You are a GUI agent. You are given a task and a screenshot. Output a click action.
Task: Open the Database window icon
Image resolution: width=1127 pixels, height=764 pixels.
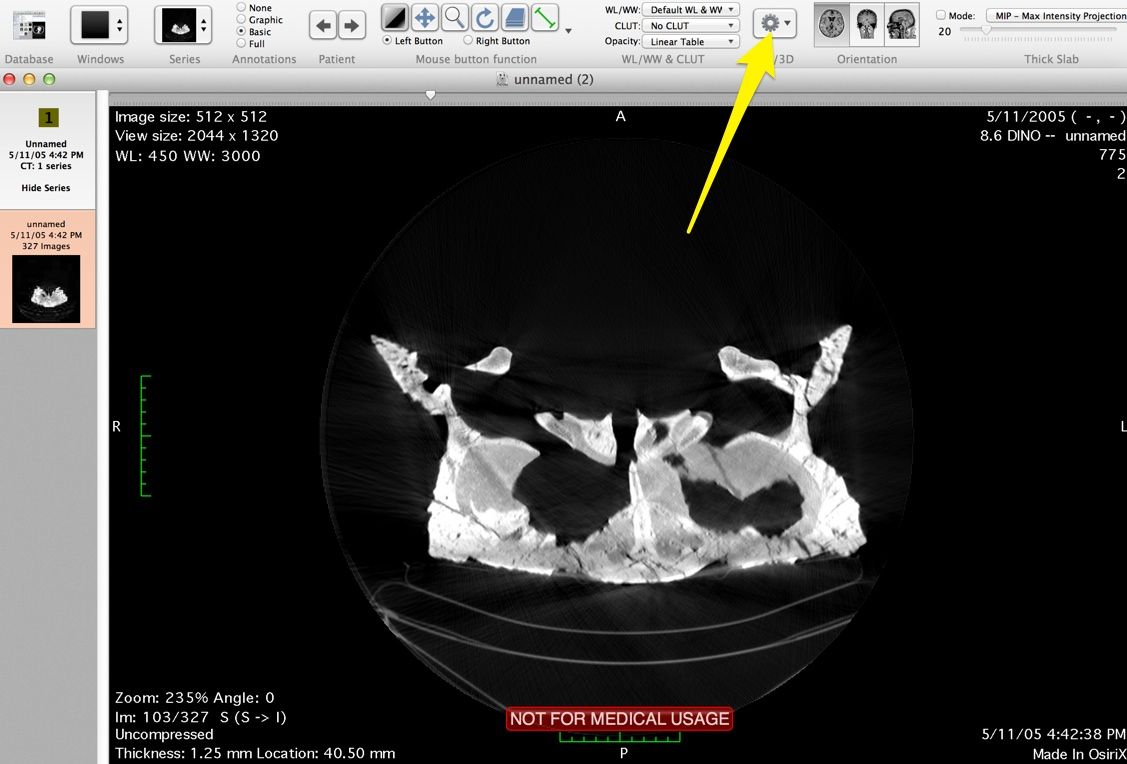[28, 24]
